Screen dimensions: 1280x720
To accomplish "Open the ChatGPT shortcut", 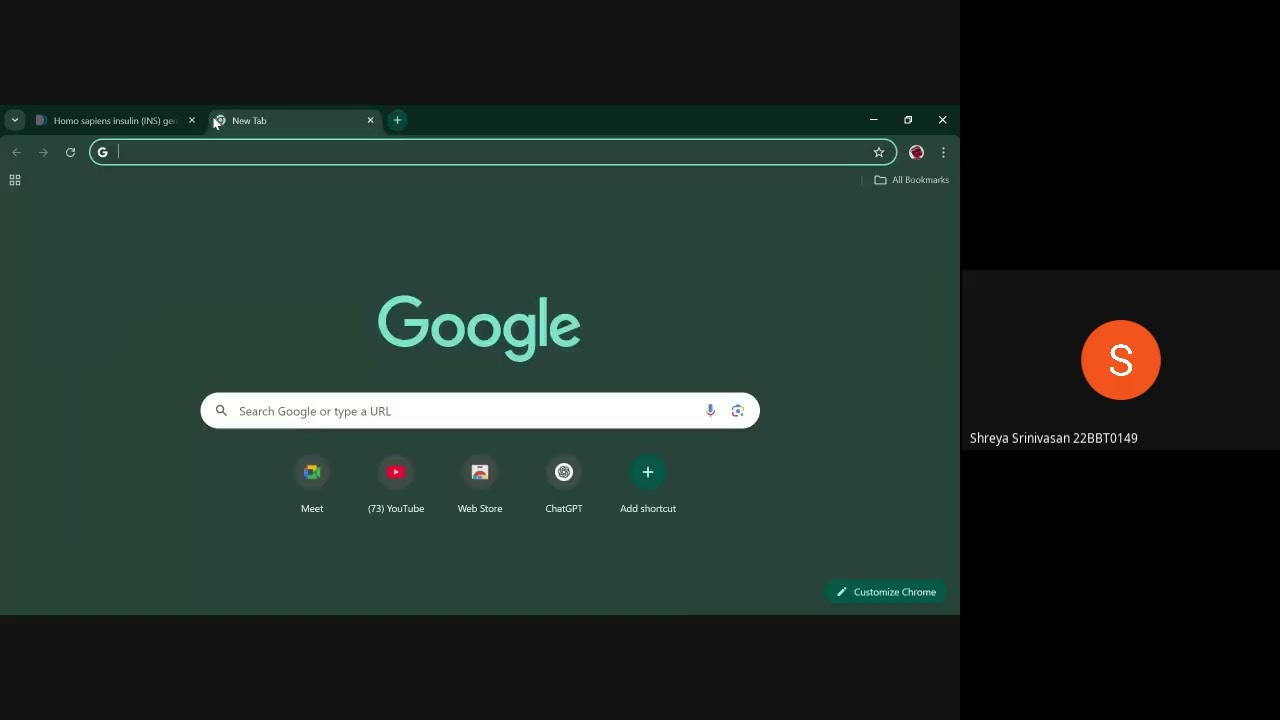I will point(564,486).
